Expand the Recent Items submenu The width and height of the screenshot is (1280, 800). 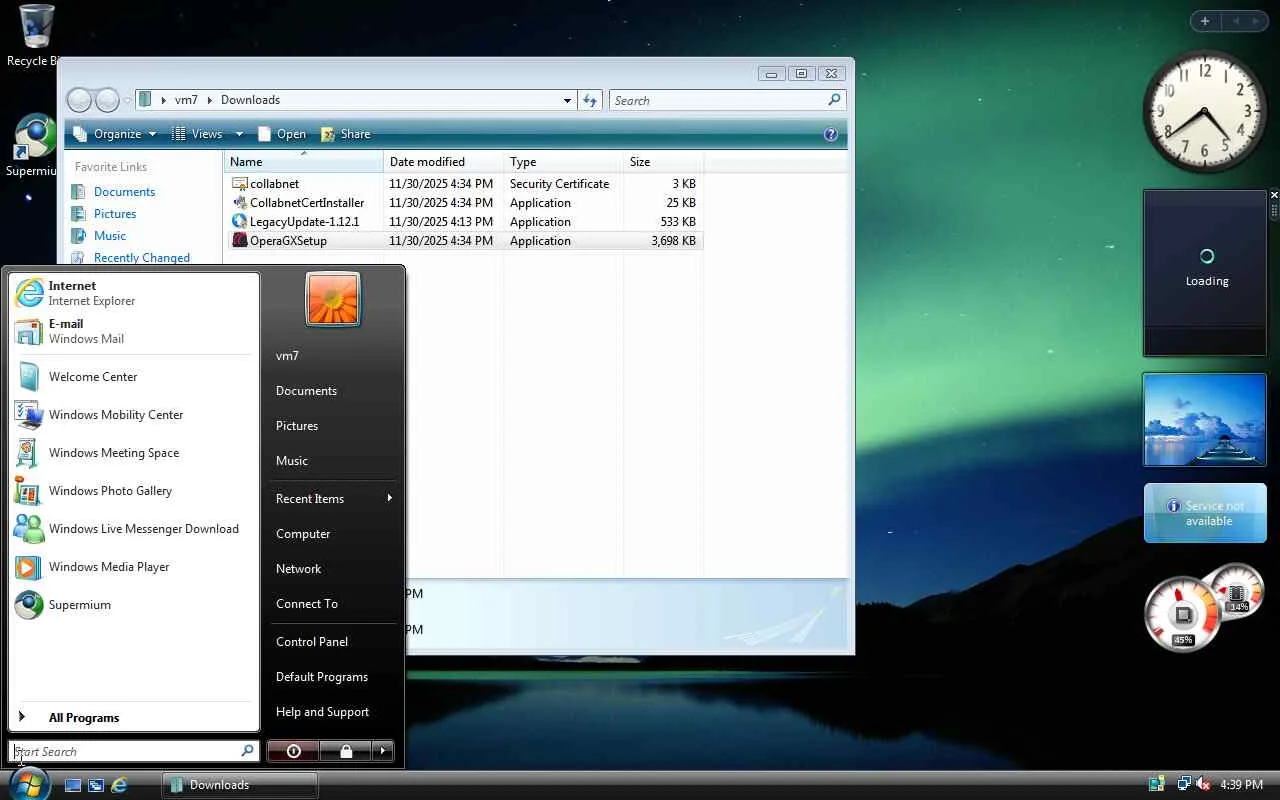coord(334,499)
